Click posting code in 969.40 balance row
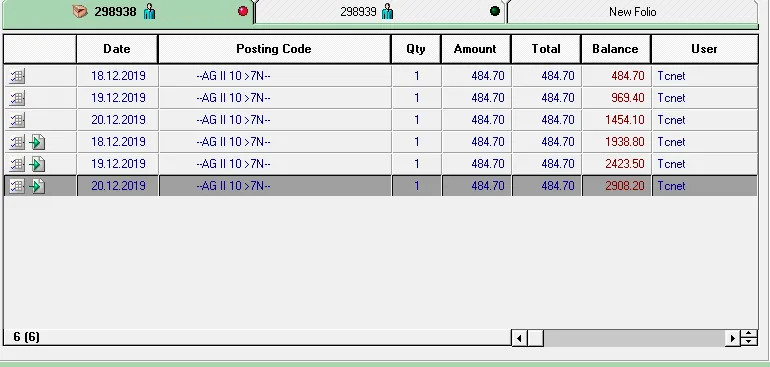 (233, 98)
